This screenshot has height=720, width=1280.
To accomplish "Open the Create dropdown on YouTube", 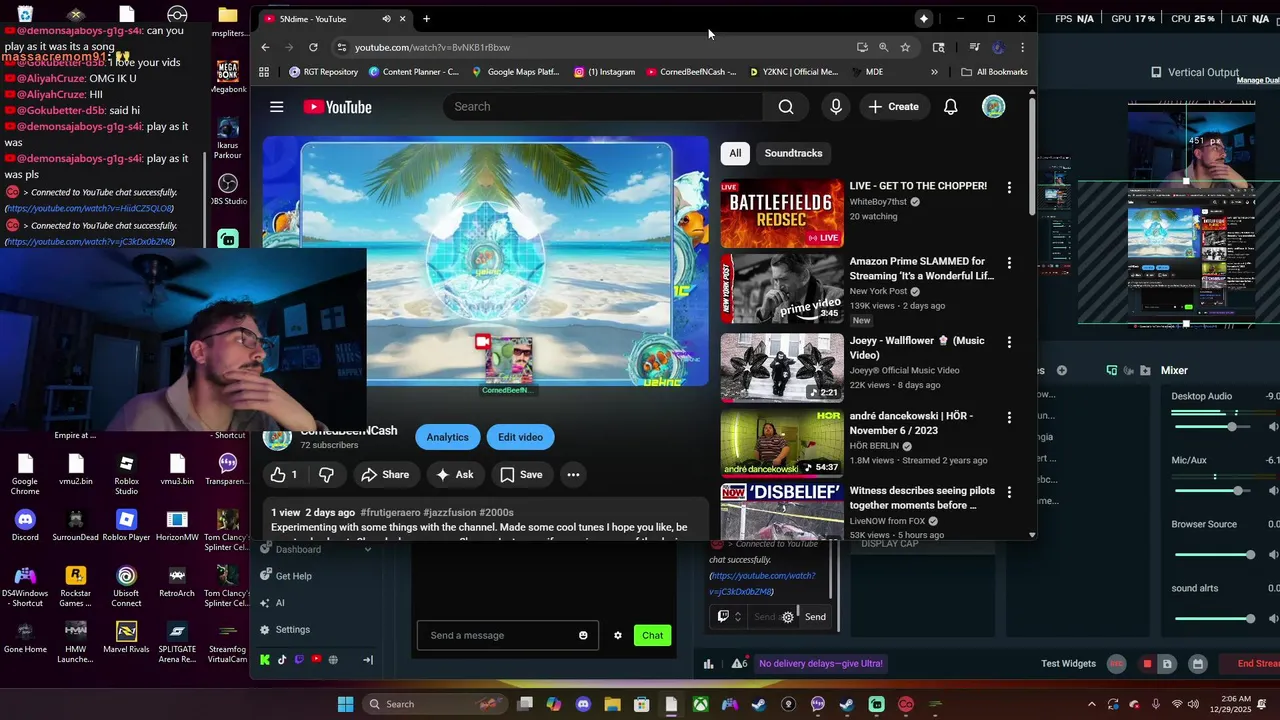I will click(x=894, y=107).
